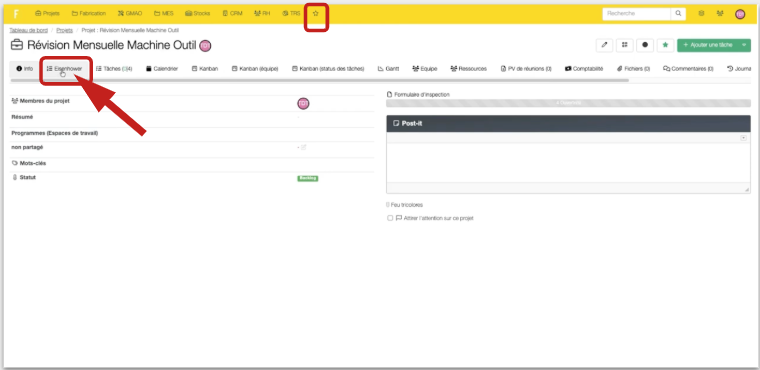Click the inspection form progress bar
Screen dimensions: 760x370
click(x=568, y=103)
